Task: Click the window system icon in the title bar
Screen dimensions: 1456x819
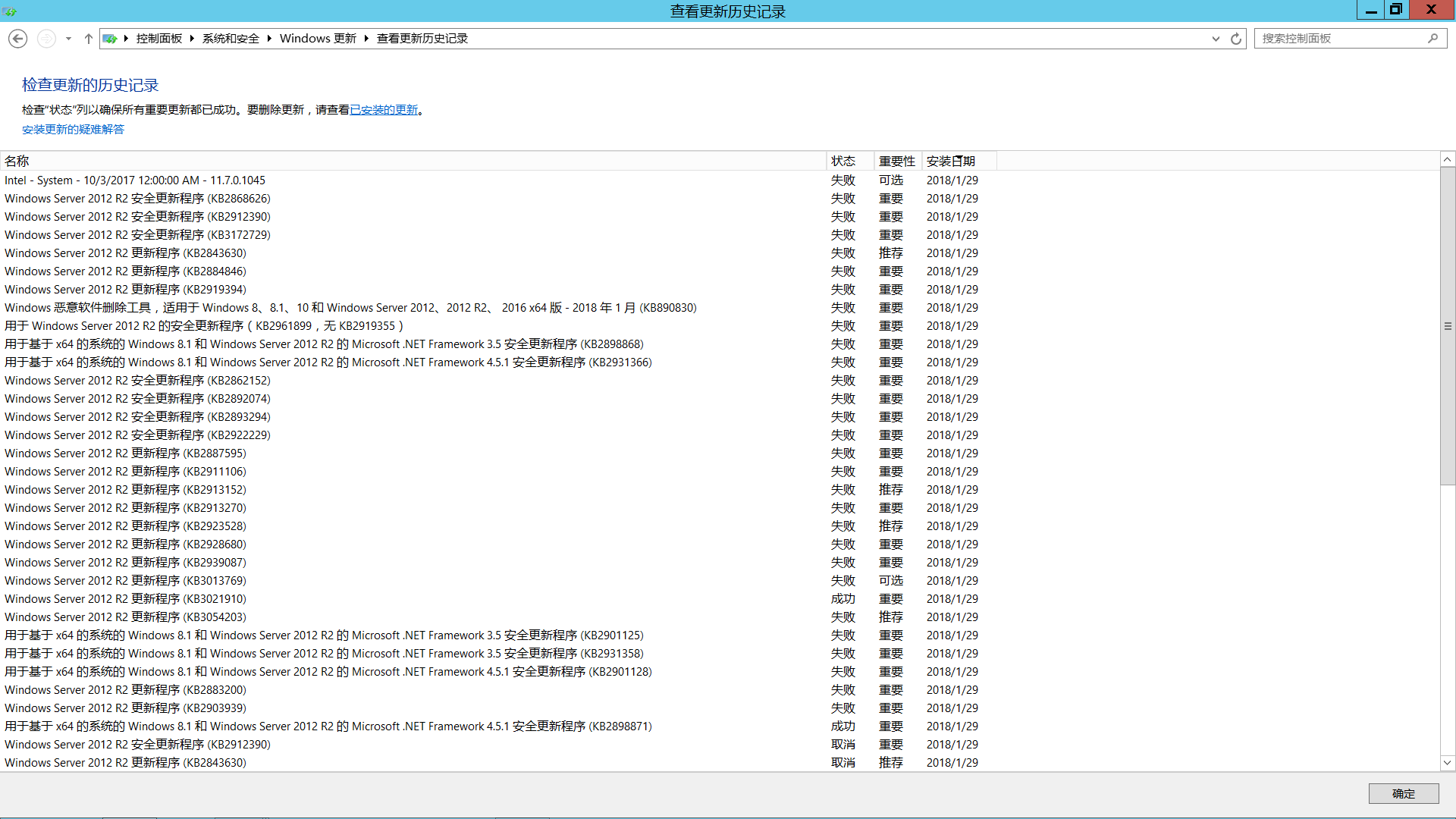Action: (x=9, y=11)
